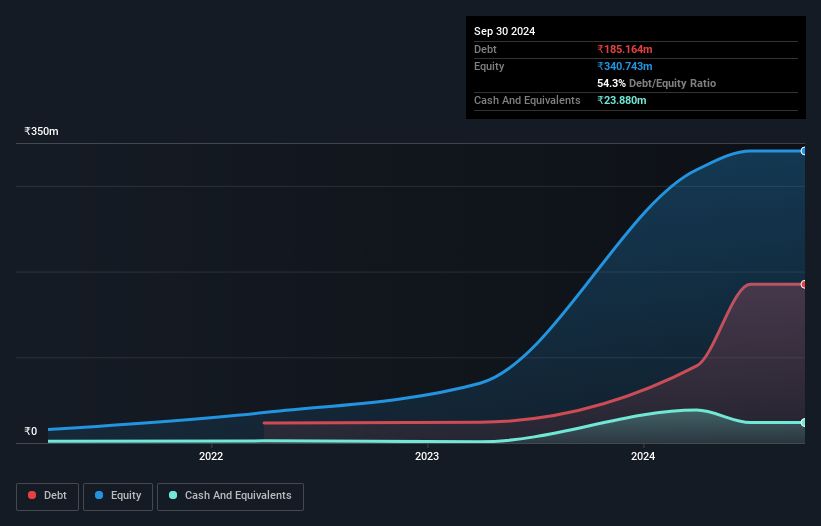This screenshot has height=526, width=821.
Task: Toggle the Cash And Equivalents legend button
Action: 230,496
